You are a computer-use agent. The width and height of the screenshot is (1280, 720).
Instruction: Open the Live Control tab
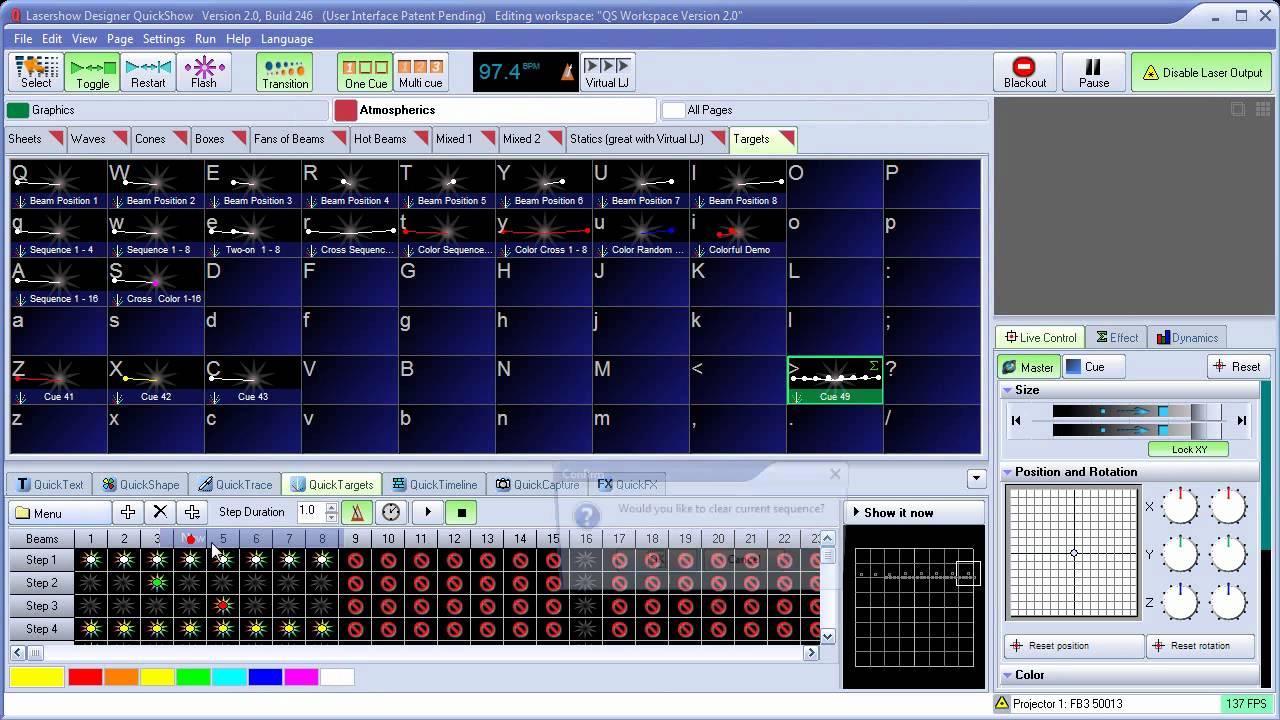coord(1040,338)
